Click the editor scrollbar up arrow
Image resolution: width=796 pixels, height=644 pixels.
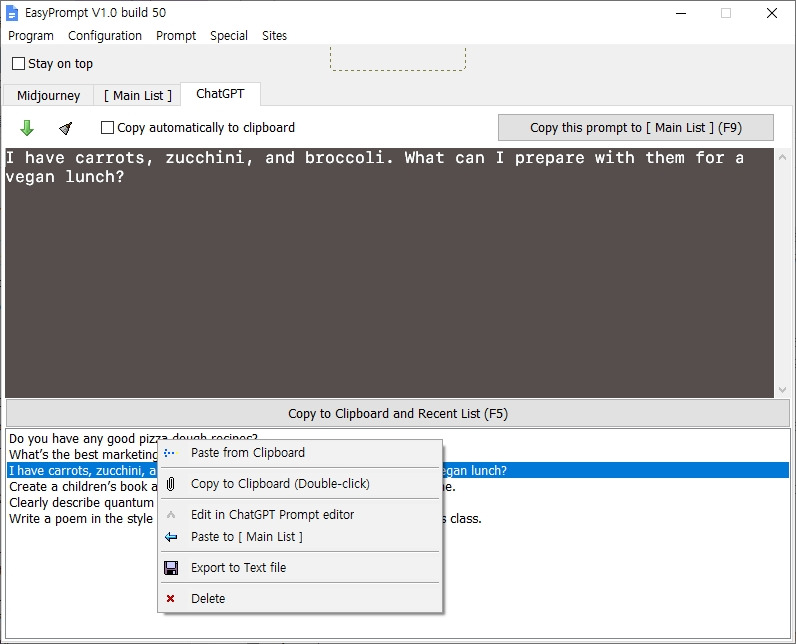(782, 157)
